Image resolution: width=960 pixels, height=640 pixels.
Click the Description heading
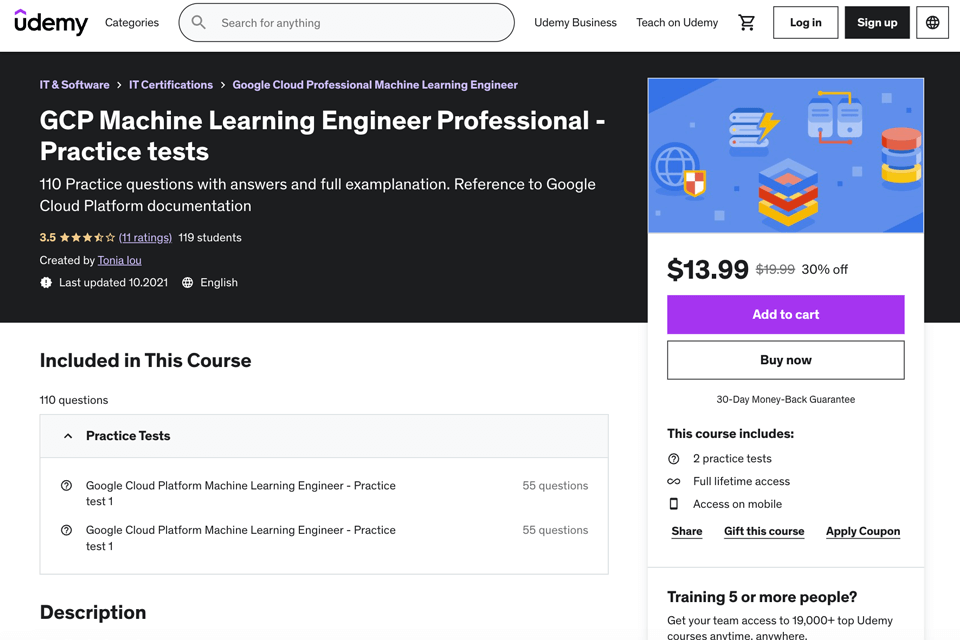[93, 612]
